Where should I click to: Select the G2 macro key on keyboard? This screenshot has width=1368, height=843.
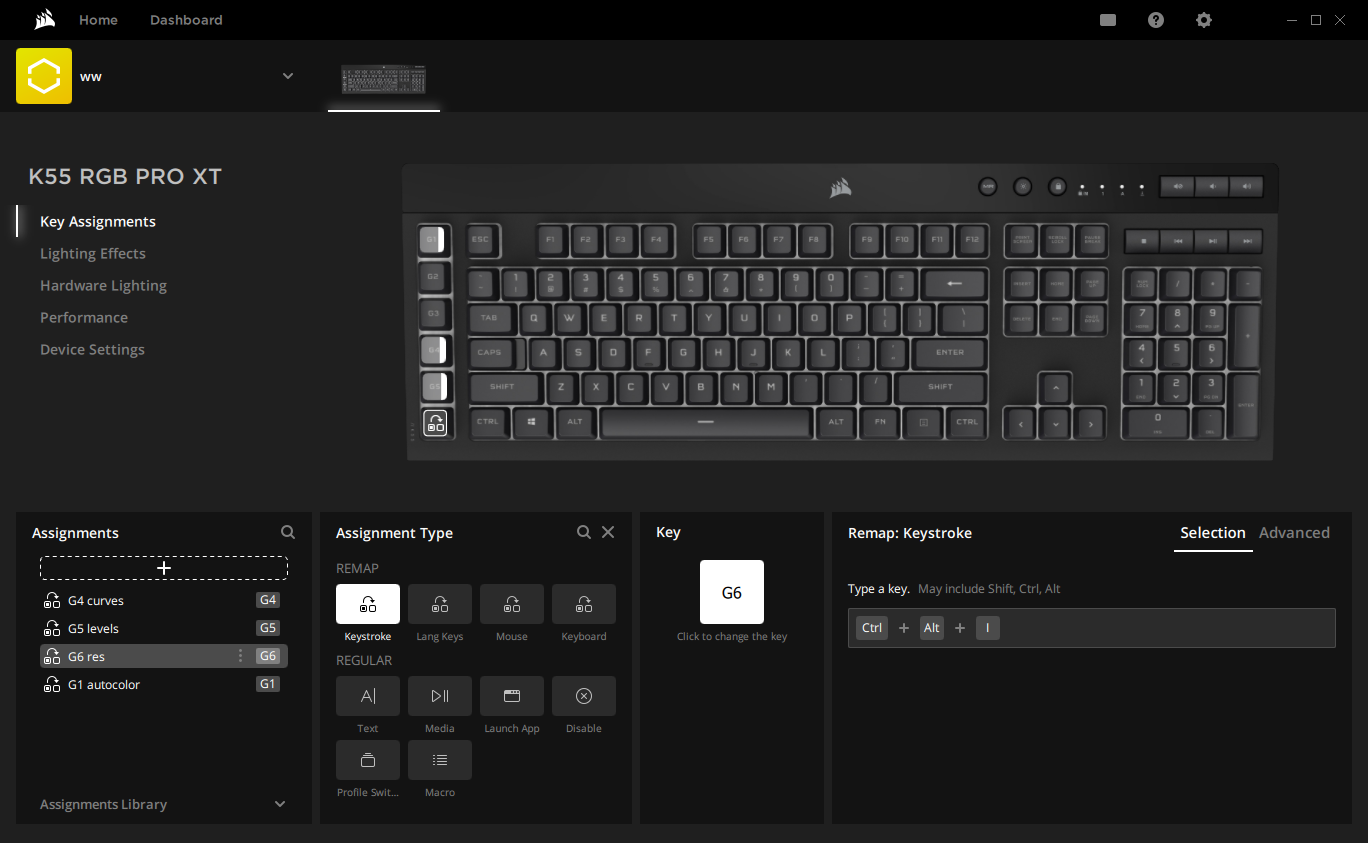point(433,277)
